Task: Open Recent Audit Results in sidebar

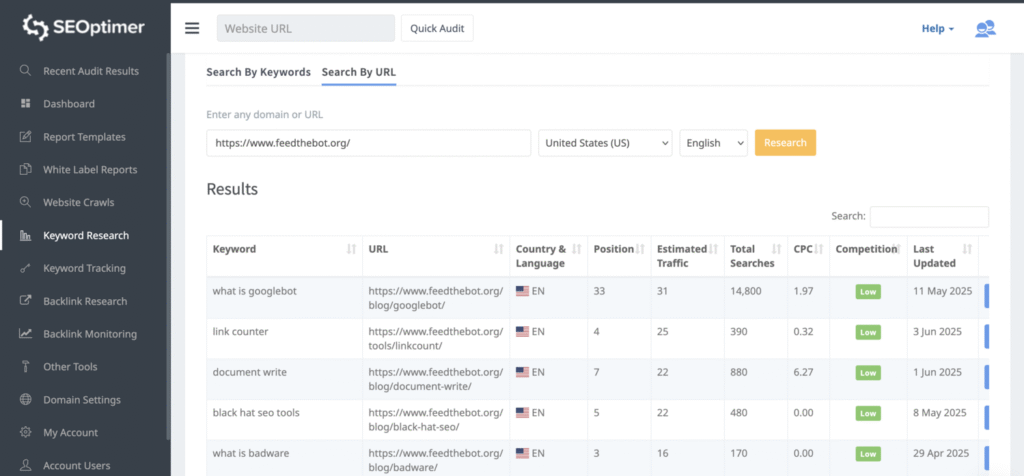Action: [x=91, y=71]
